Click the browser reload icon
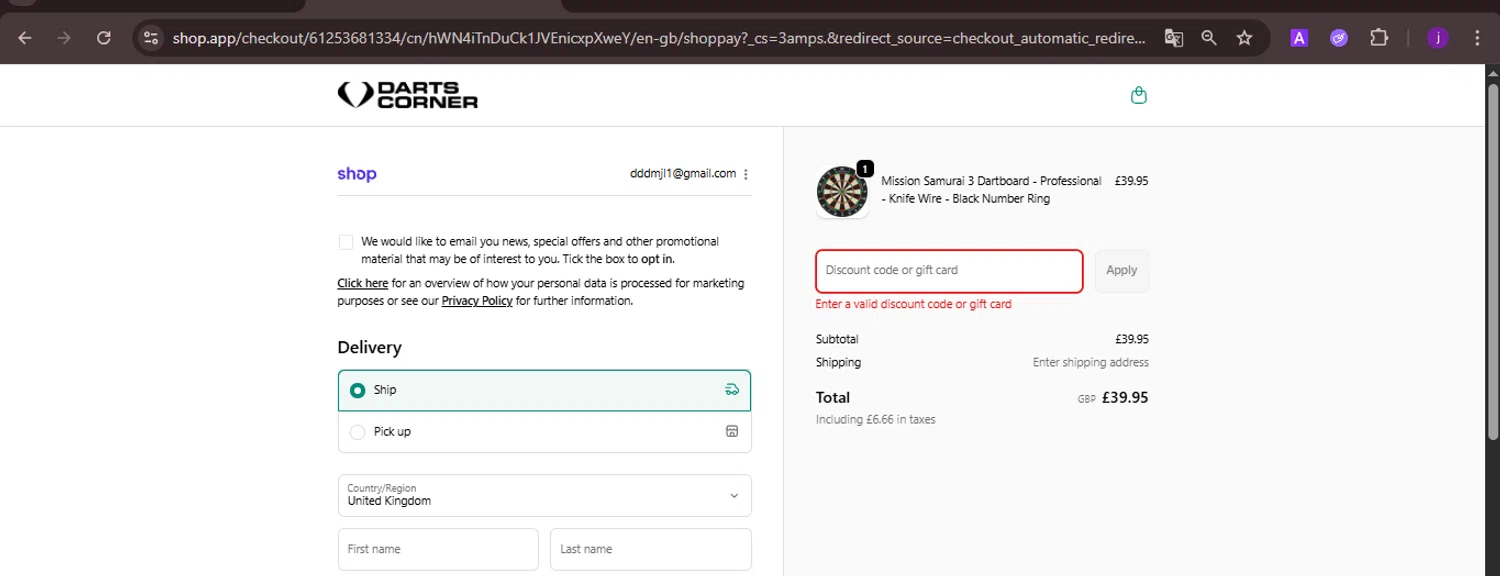Viewport: 1500px width, 576px height. pyautogui.click(x=104, y=38)
